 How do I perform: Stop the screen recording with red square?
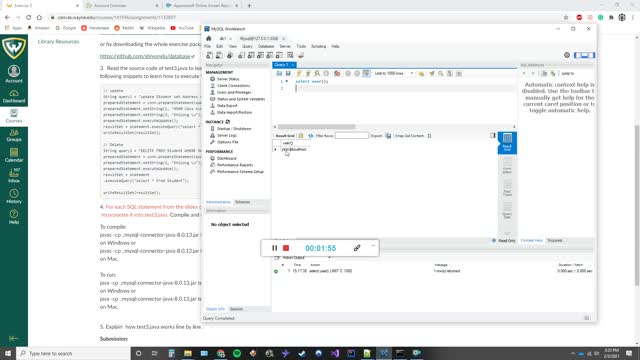coord(286,248)
